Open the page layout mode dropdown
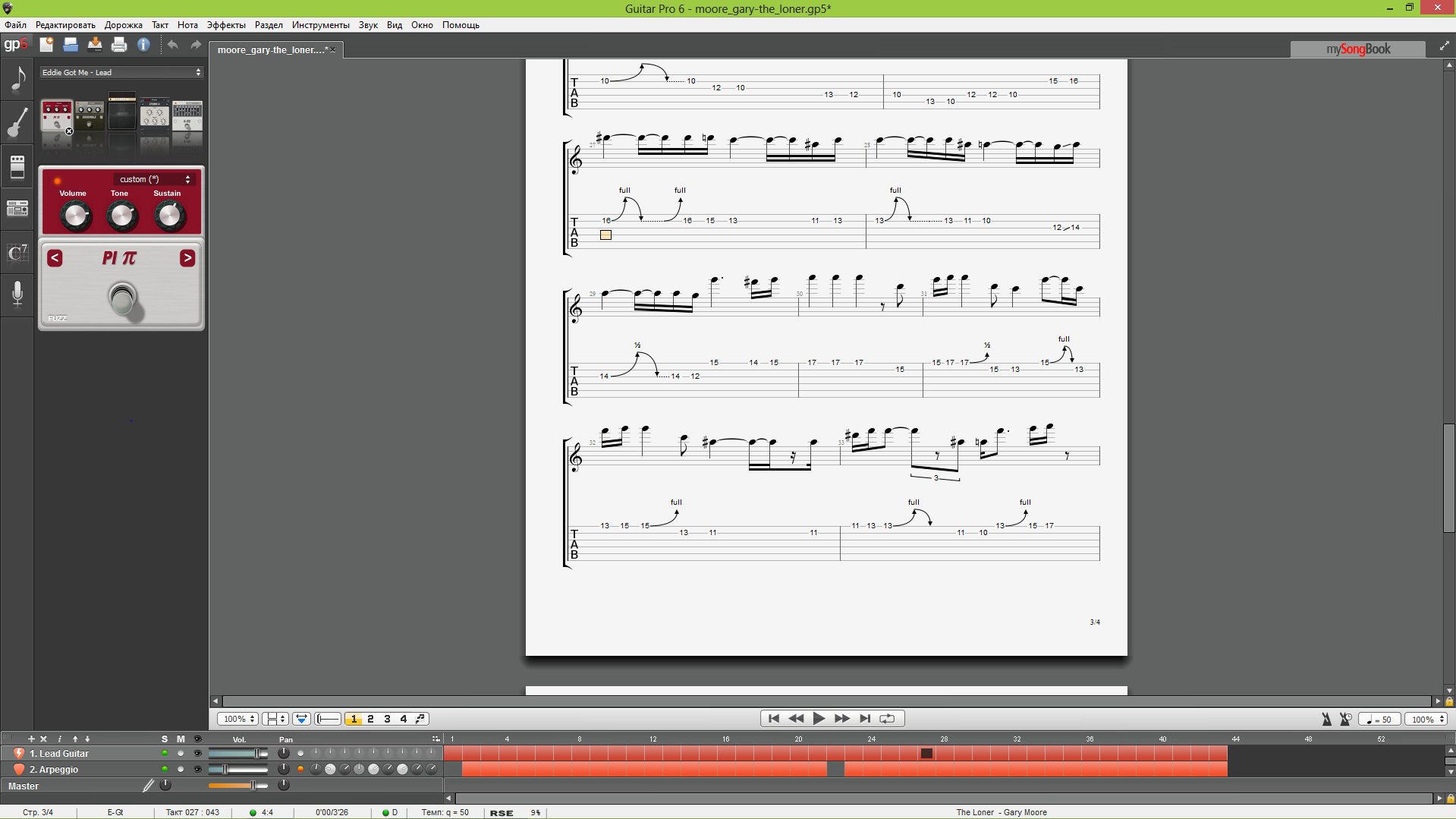The height and width of the screenshot is (819, 1456). [275, 719]
